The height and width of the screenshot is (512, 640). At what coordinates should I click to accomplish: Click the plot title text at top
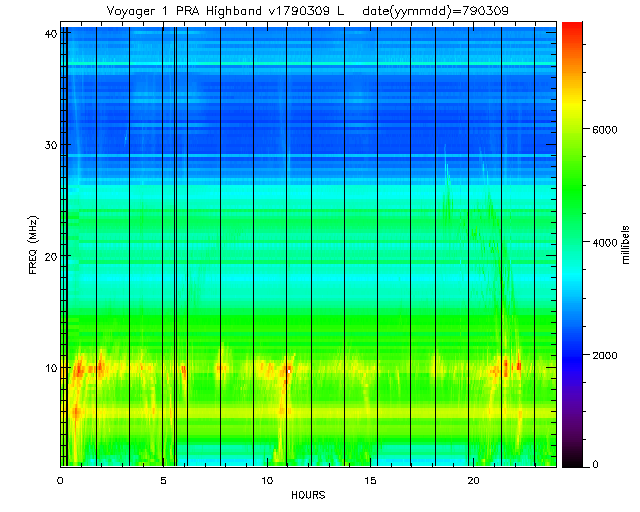pyautogui.click(x=308, y=11)
